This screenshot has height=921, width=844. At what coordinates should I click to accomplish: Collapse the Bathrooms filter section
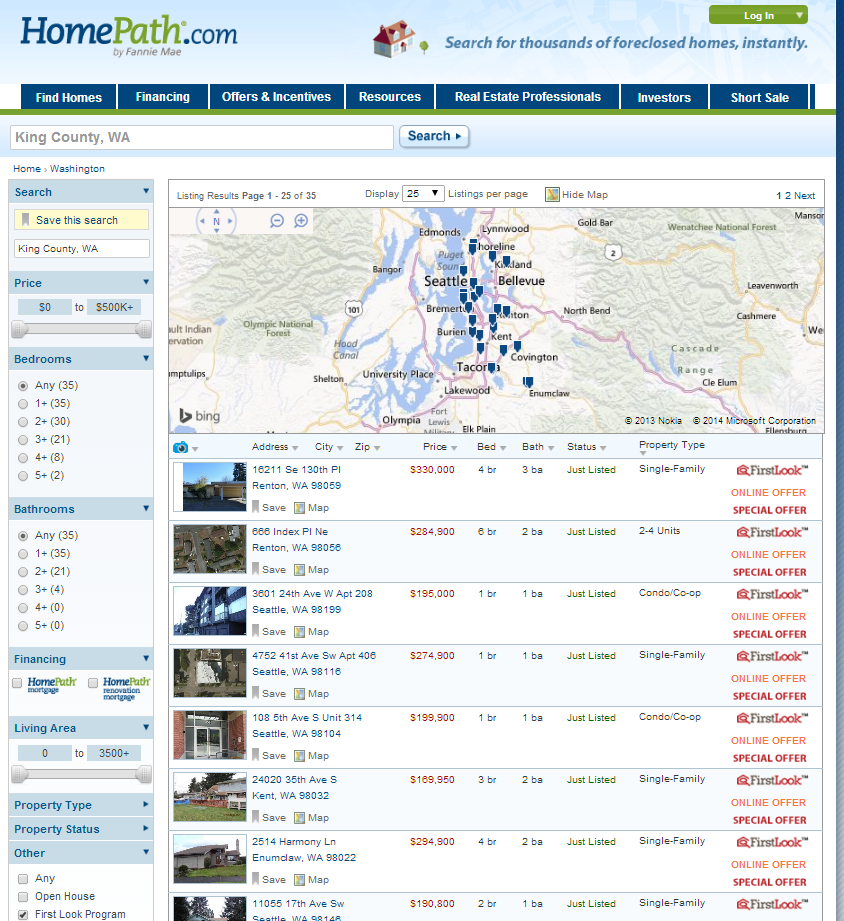pyautogui.click(x=146, y=508)
